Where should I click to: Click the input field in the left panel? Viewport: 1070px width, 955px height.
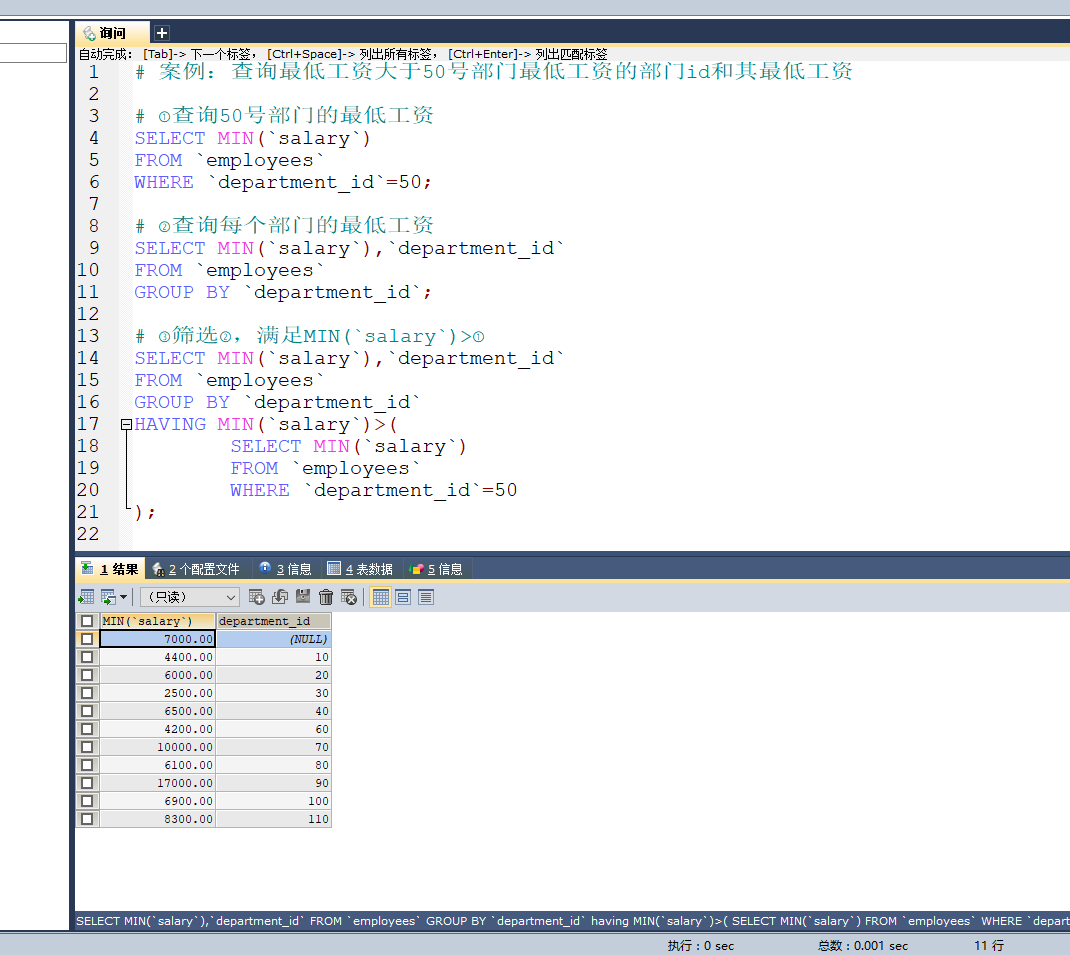click(33, 53)
